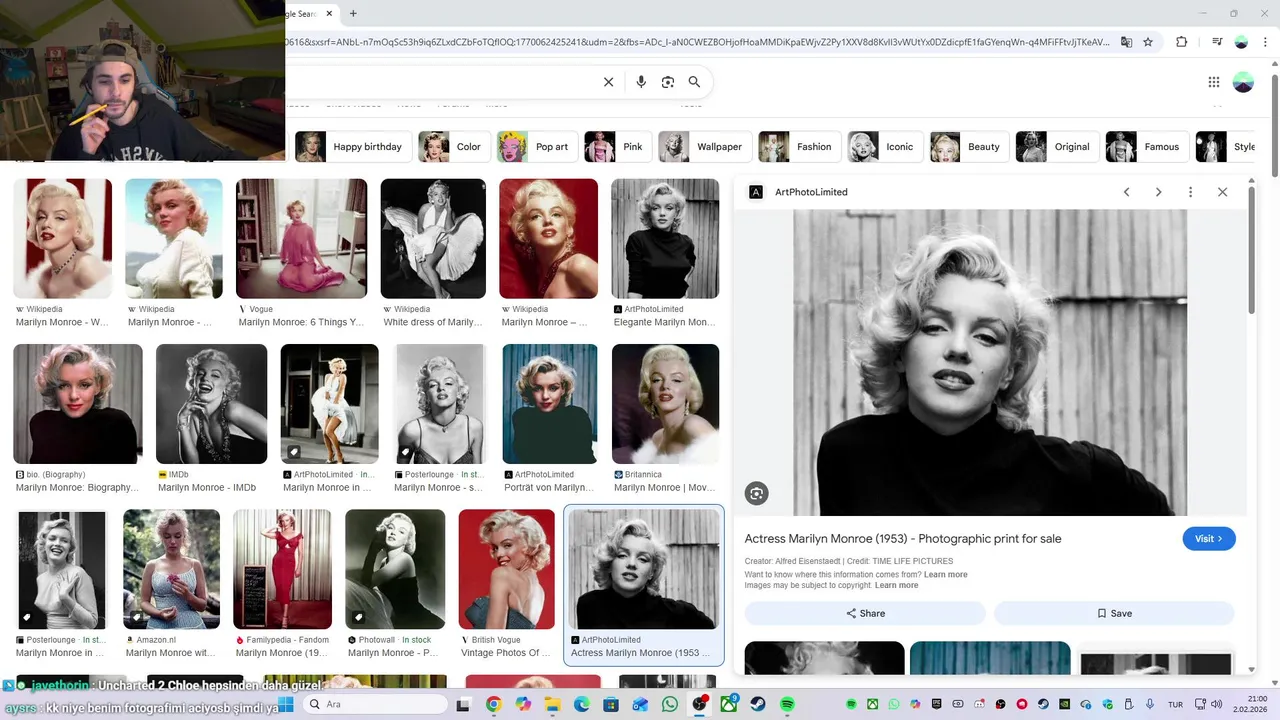Filter images by Famous chip

1147,147
